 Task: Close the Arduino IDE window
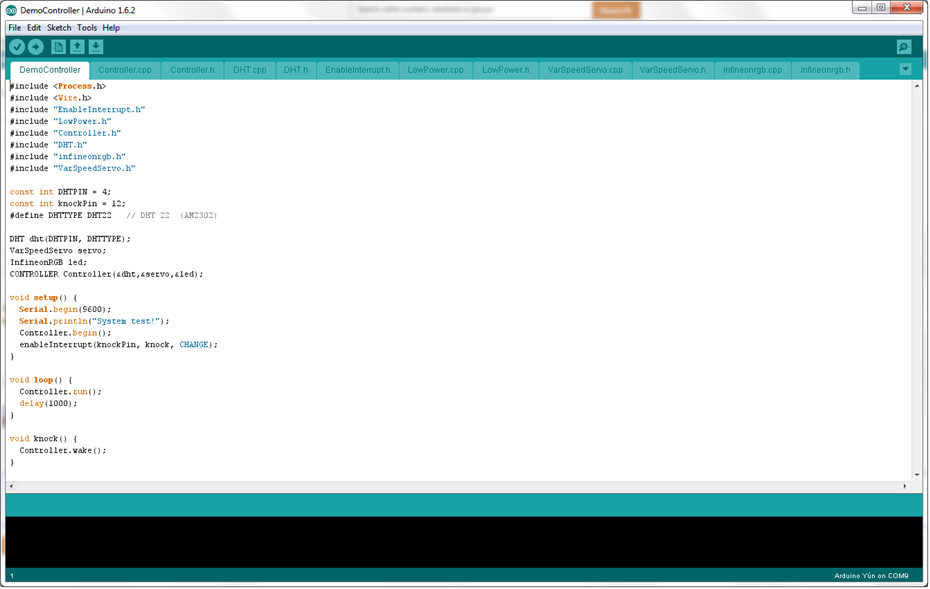[x=907, y=8]
